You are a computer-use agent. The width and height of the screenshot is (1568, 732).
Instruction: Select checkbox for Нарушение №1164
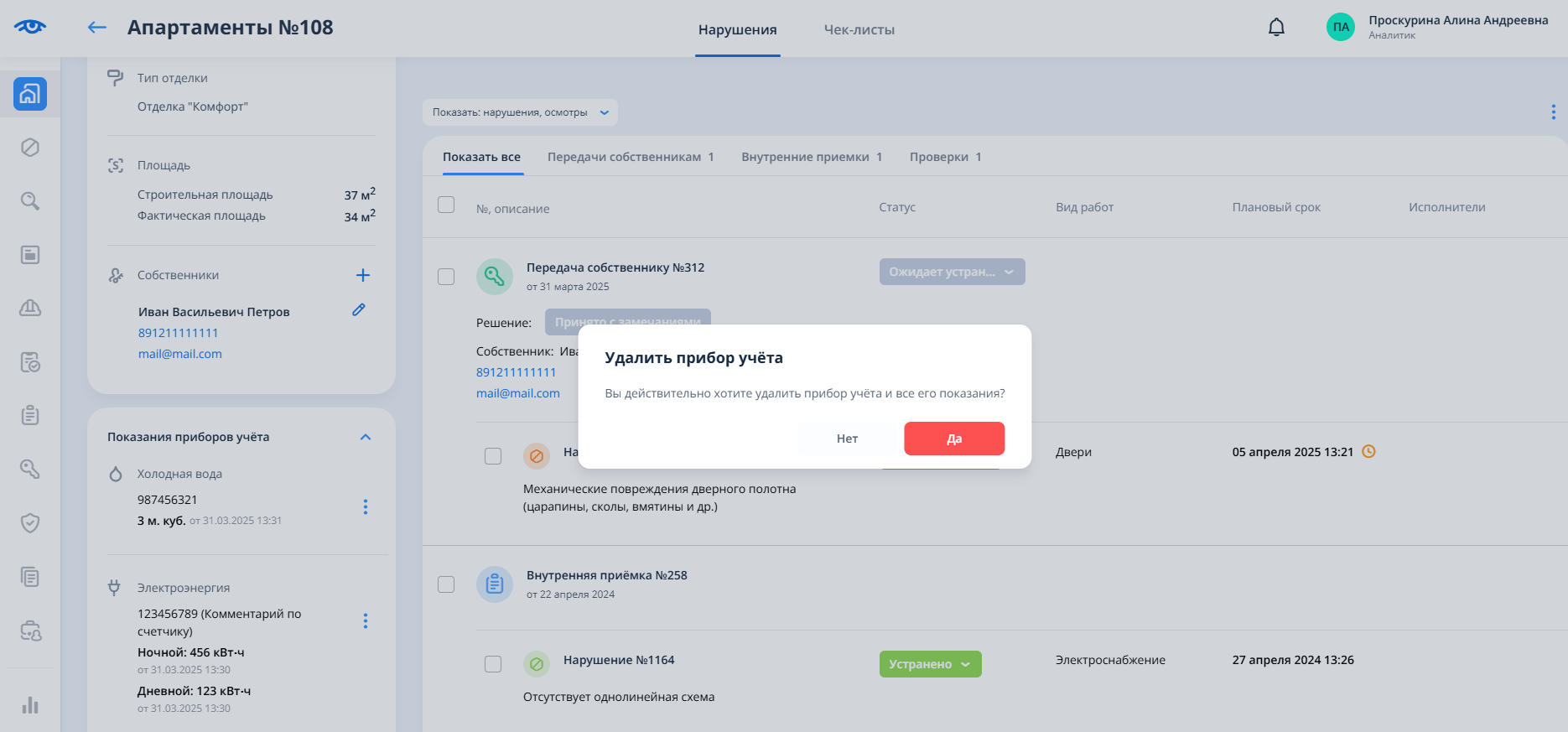[x=493, y=664]
